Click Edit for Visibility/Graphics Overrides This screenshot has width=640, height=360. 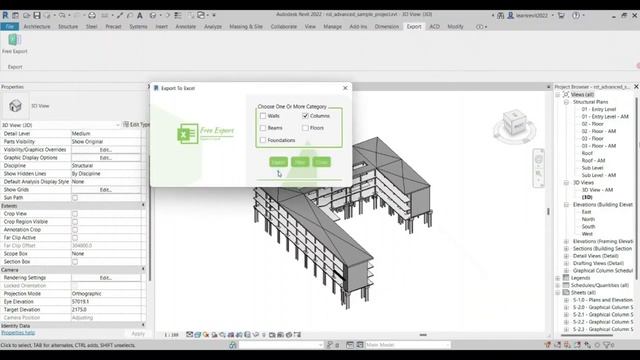(106, 150)
